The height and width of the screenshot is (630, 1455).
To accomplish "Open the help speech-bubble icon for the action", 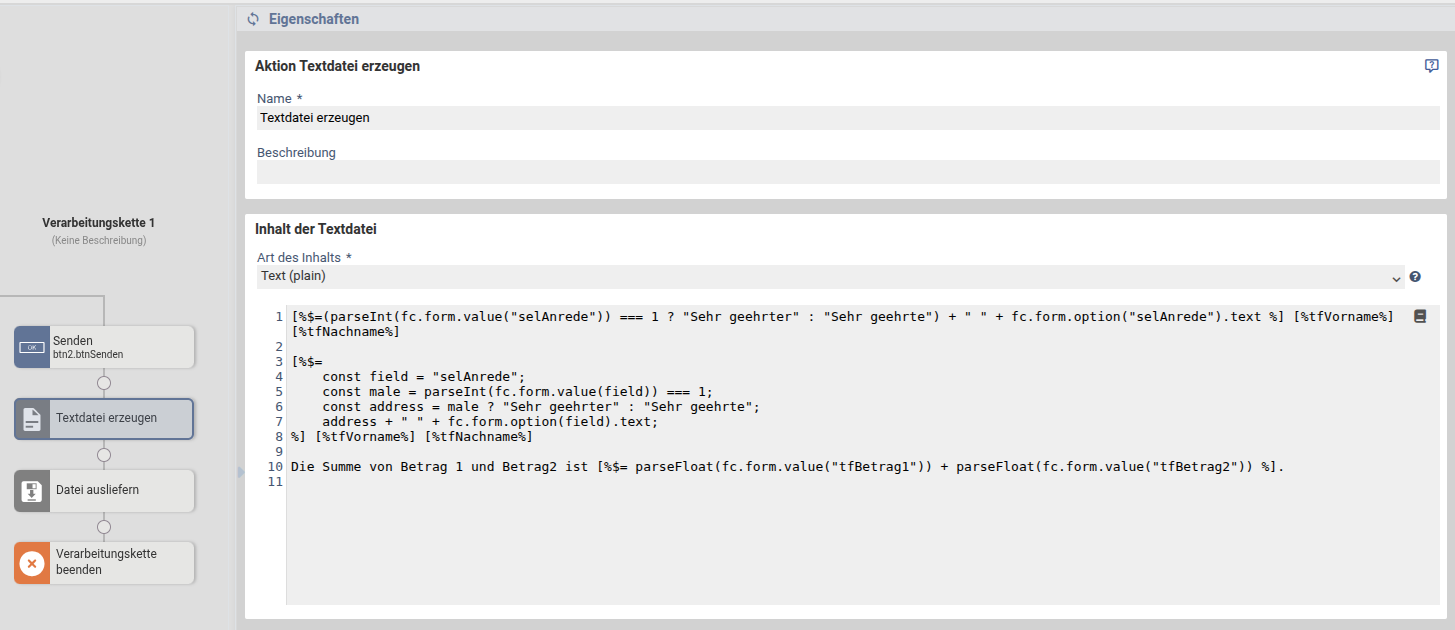I will (1431, 66).
